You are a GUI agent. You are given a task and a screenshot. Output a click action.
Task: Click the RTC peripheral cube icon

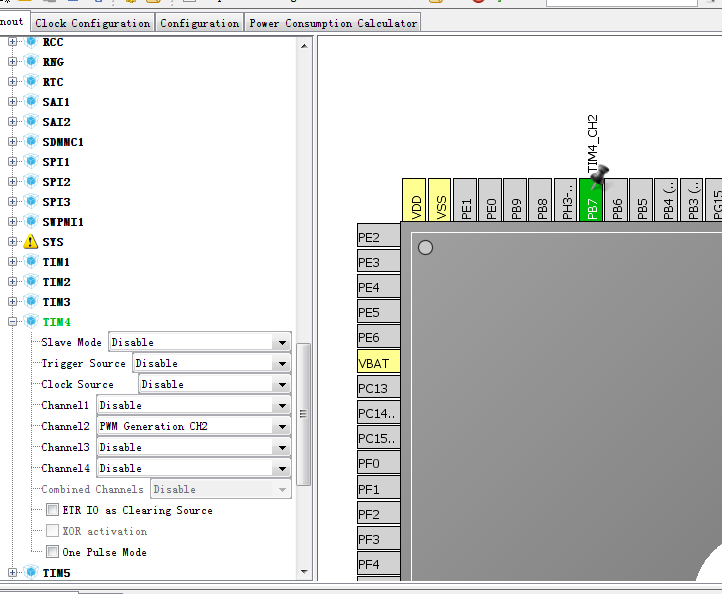(x=31, y=82)
